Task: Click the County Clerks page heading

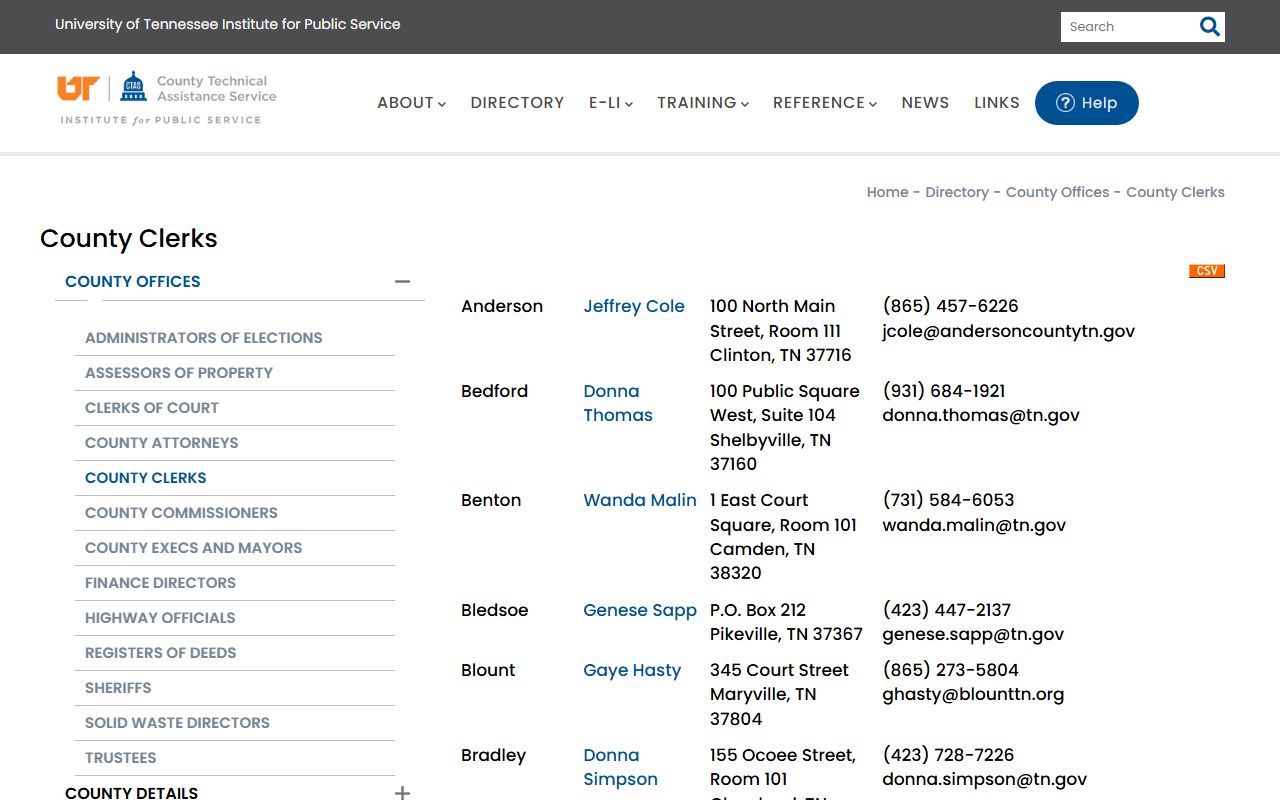Action: 129,238
